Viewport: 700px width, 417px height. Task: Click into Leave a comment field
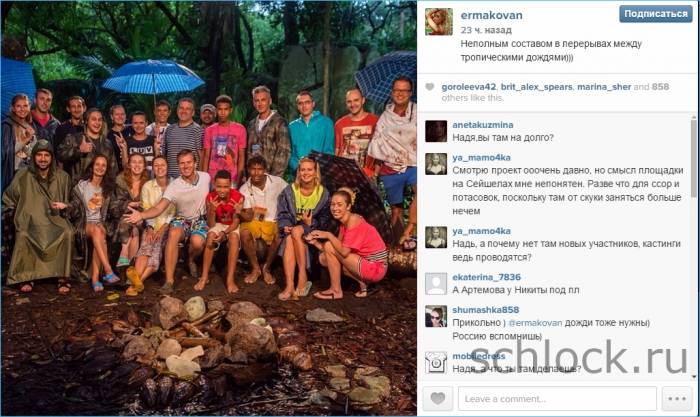coord(557,399)
